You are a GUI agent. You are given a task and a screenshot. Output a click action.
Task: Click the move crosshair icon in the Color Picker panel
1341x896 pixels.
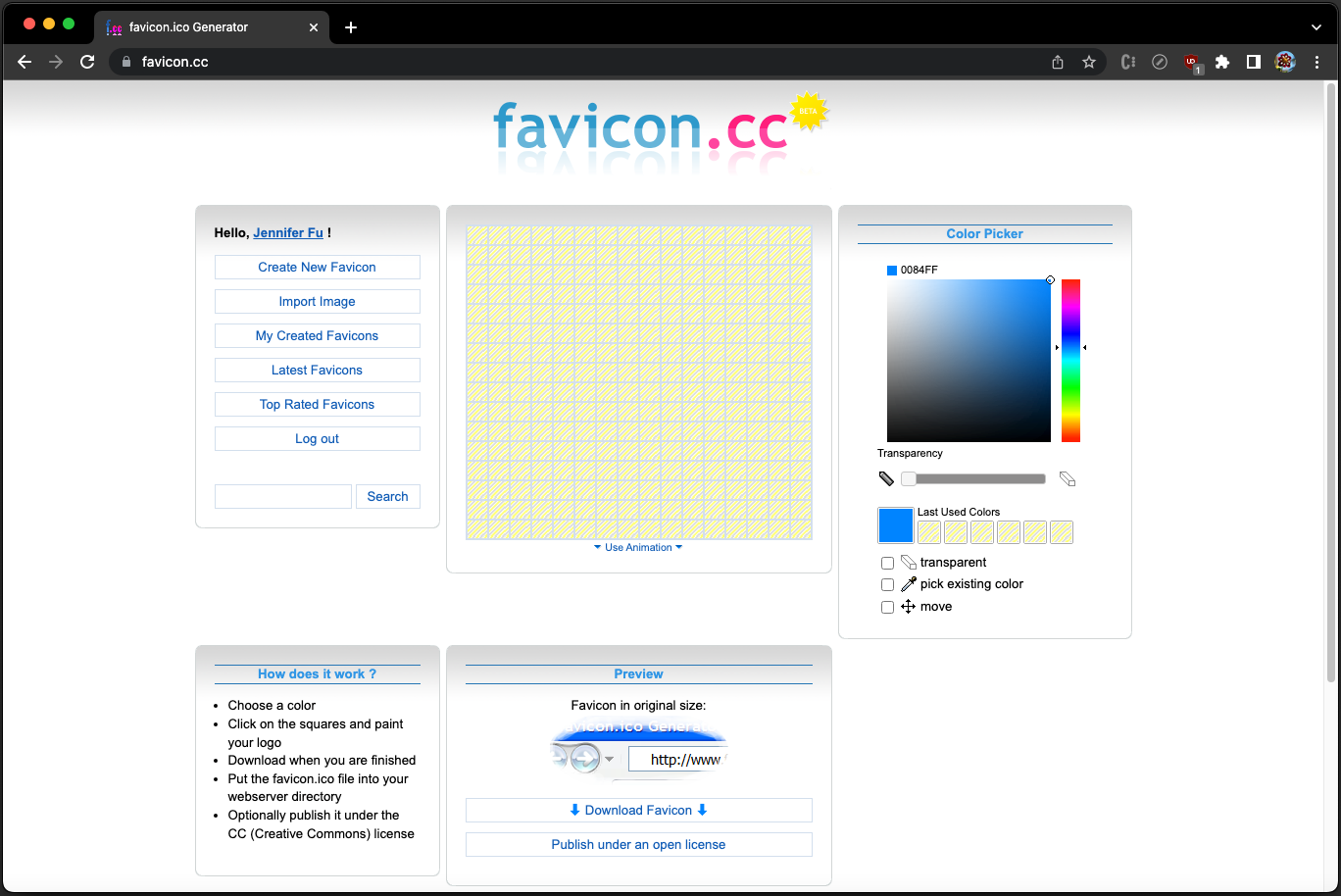907,606
